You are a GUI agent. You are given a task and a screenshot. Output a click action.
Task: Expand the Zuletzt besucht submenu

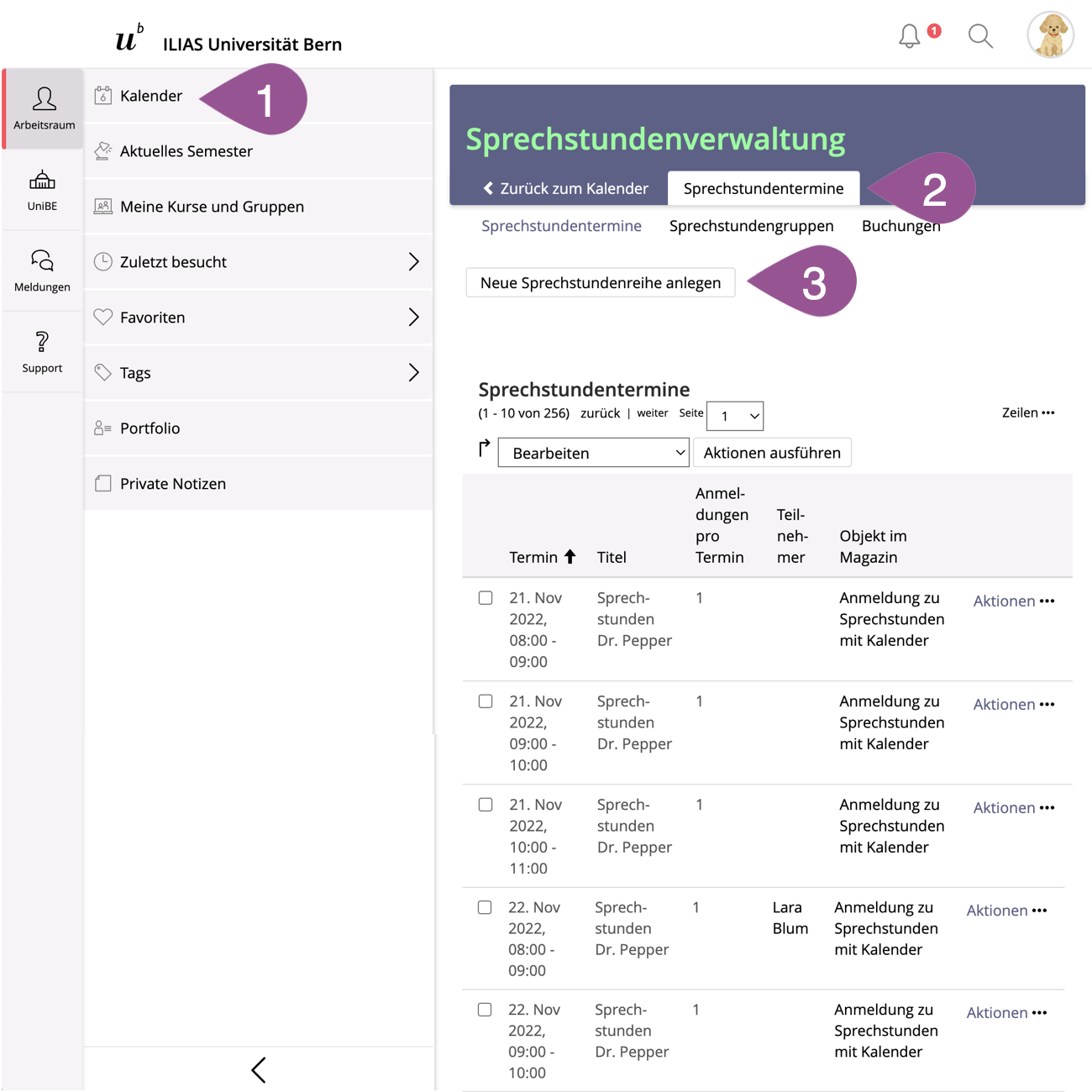click(x=413, y=262)
